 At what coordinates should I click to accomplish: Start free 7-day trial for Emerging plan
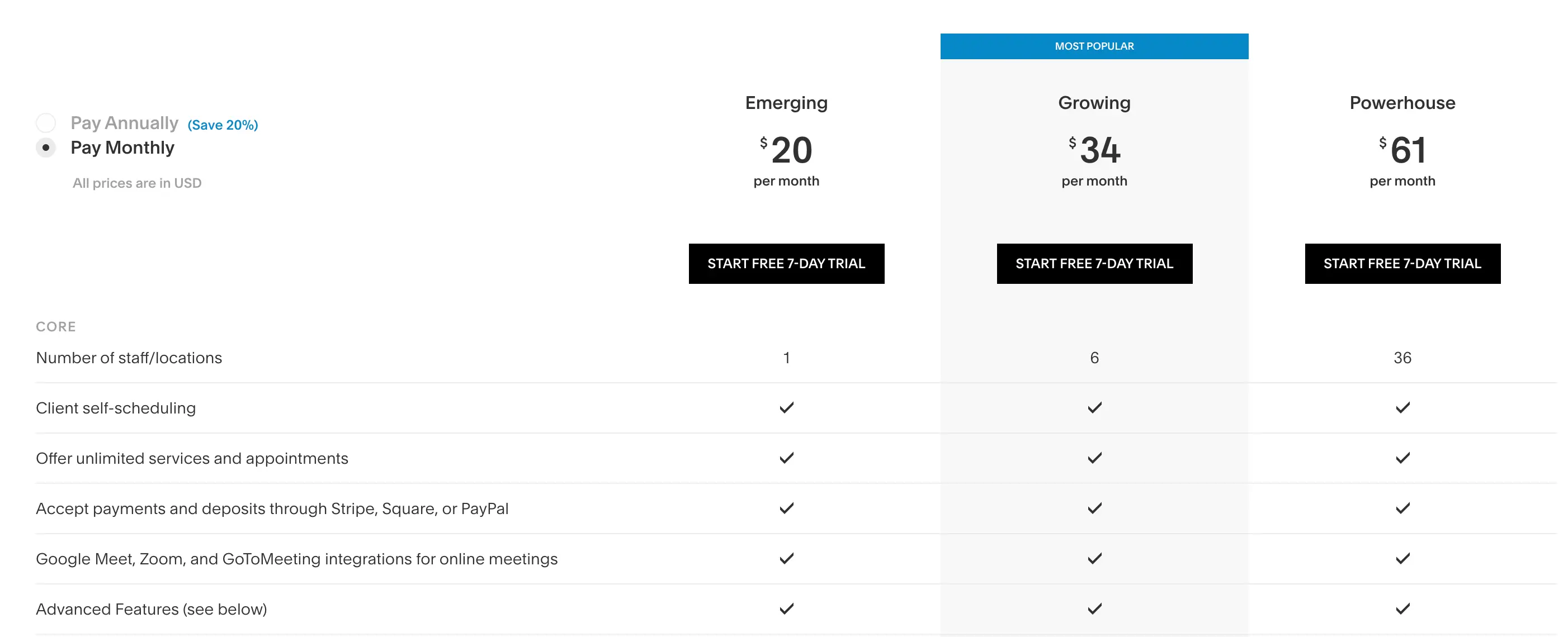coord(786,263)
